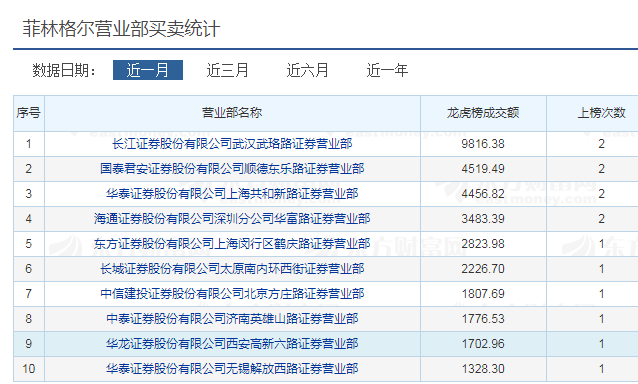The width and height of the screenshot is (638, 384).
Task: Click serial number 3 cell
Action: point(28,194)
